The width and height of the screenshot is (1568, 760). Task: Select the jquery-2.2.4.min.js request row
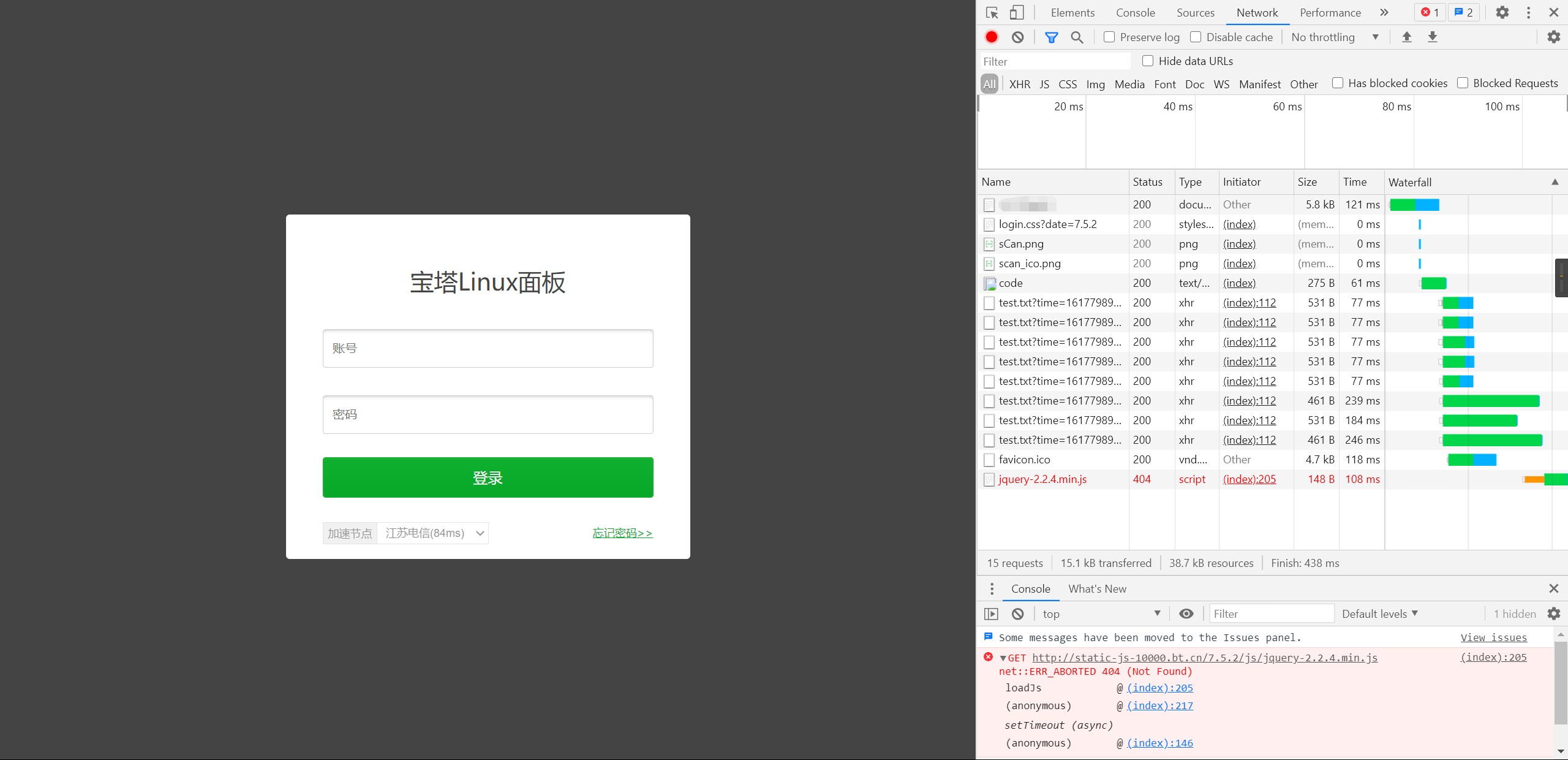(1272, 479)
